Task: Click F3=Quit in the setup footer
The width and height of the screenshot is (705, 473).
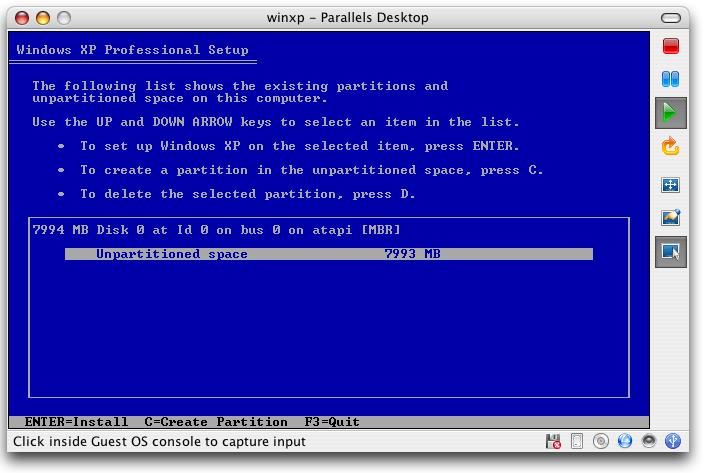Action: (332, 422)
